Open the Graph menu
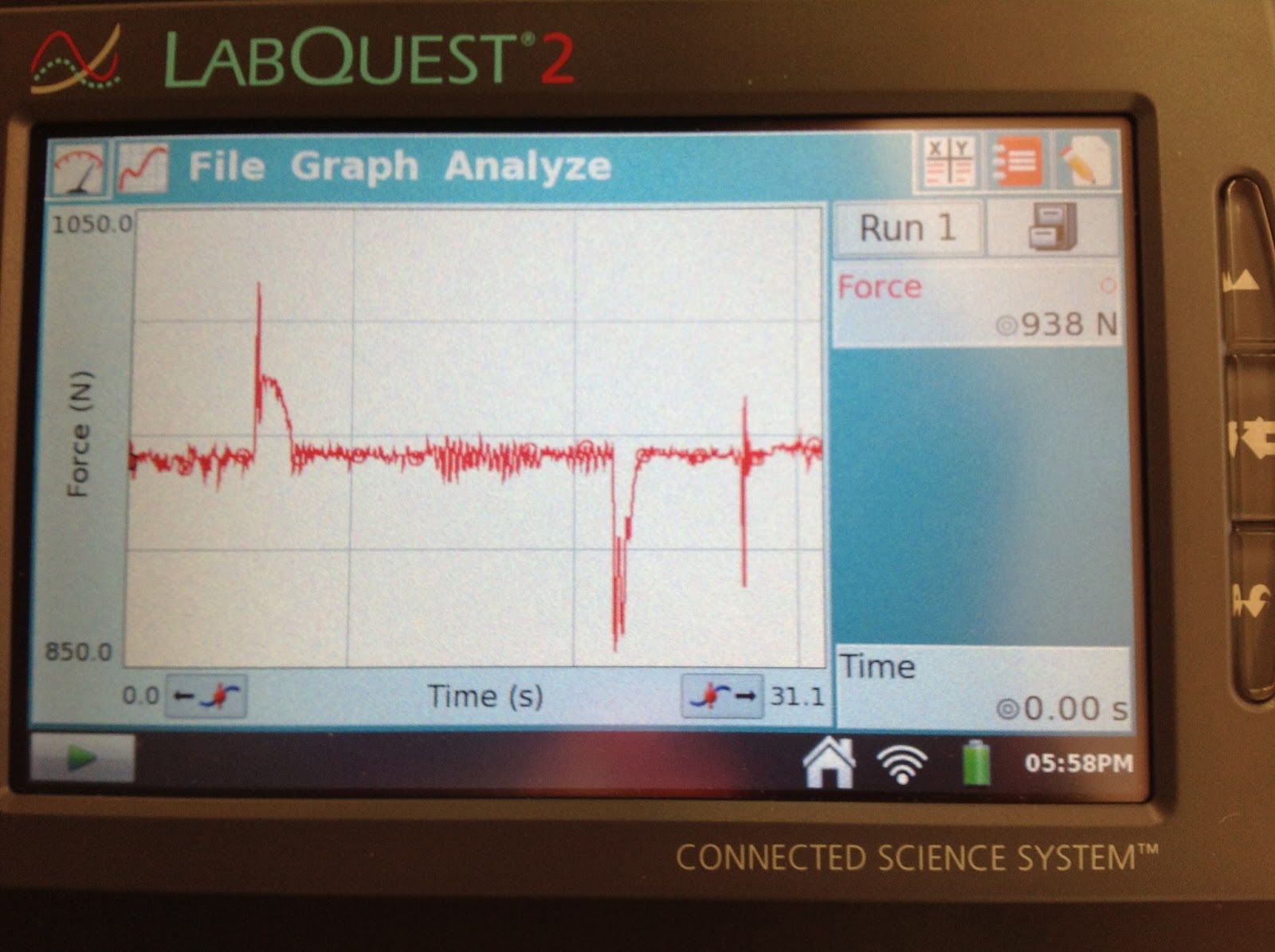 coord(354,167)
